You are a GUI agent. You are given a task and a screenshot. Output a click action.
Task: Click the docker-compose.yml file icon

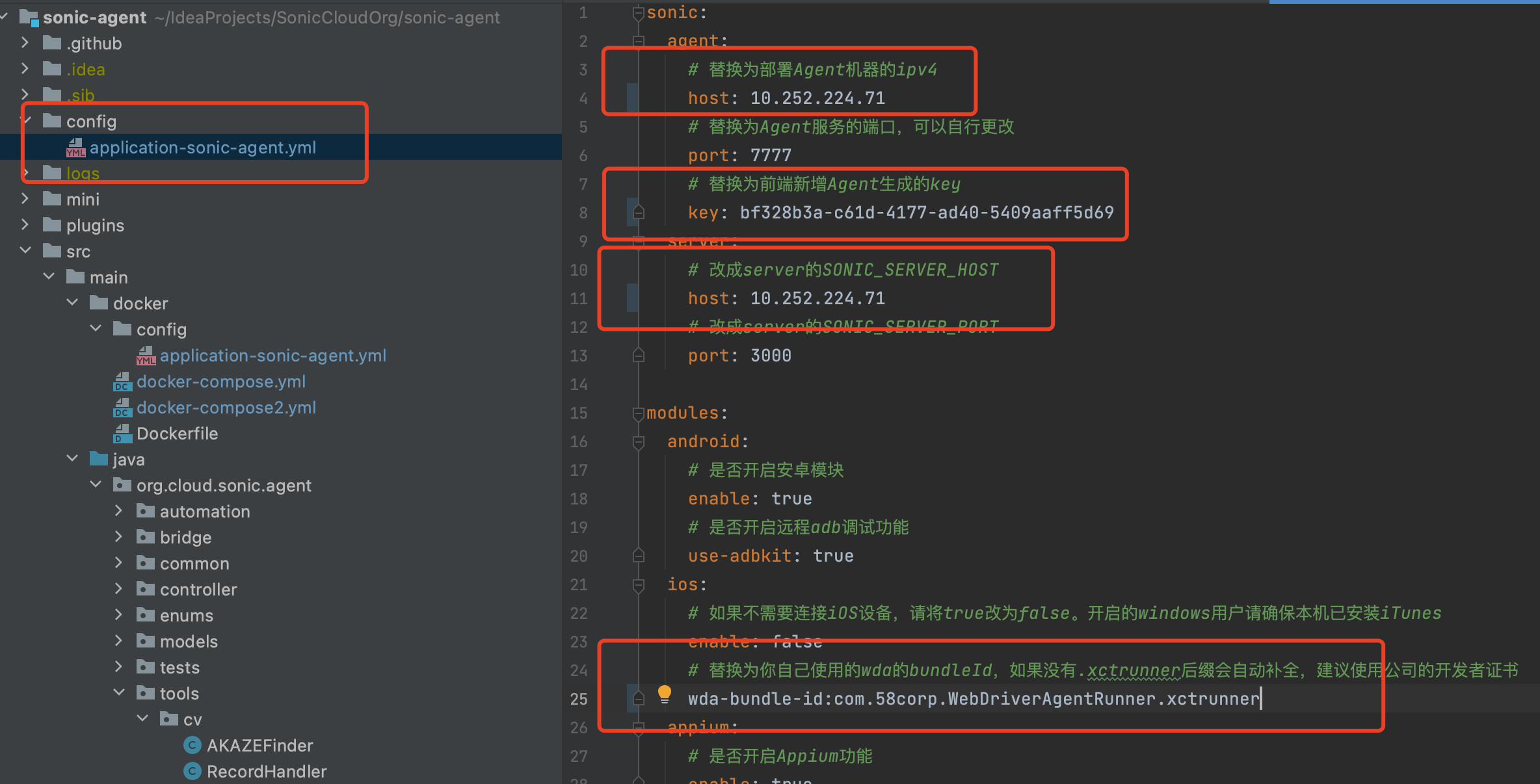pos(122,382)
